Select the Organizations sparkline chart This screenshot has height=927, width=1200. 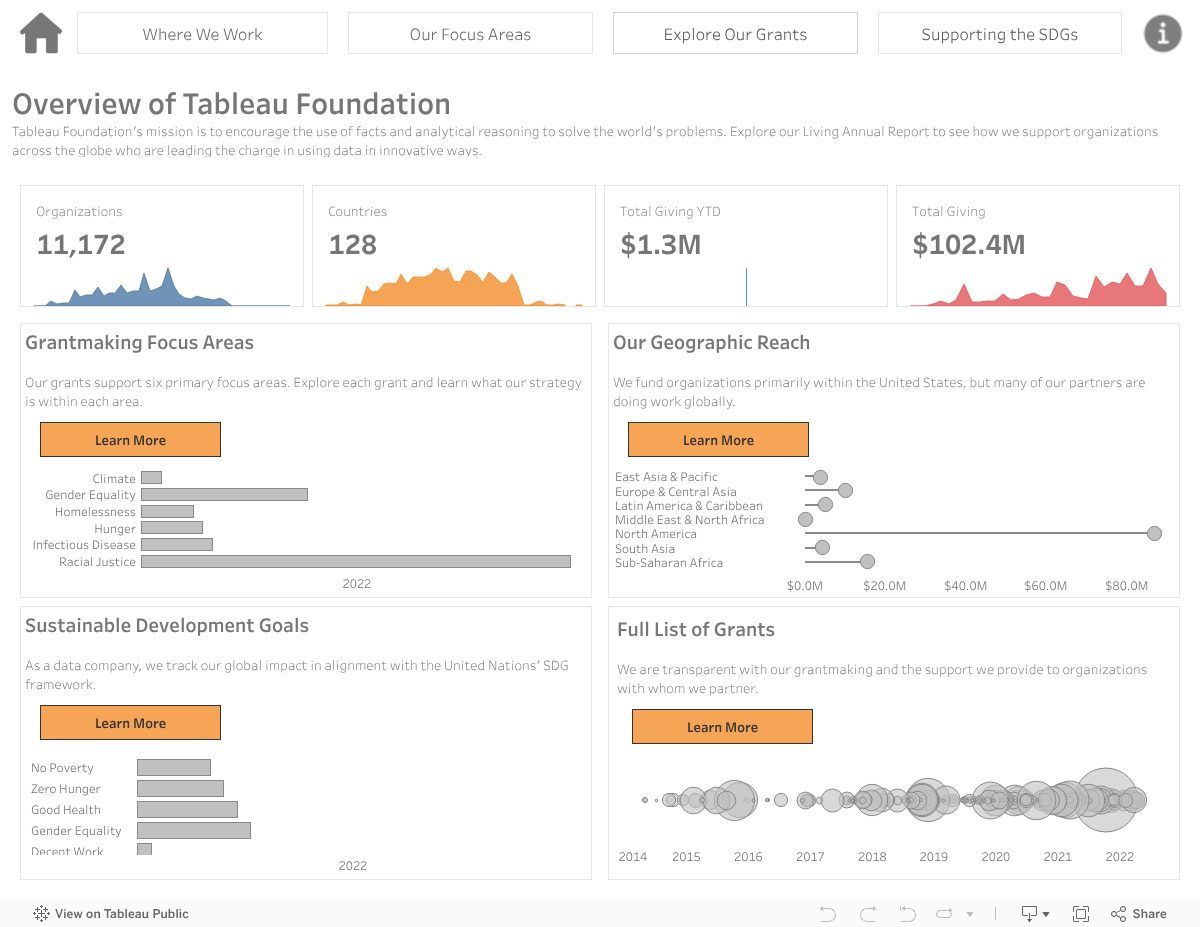(x=162, y=288)
